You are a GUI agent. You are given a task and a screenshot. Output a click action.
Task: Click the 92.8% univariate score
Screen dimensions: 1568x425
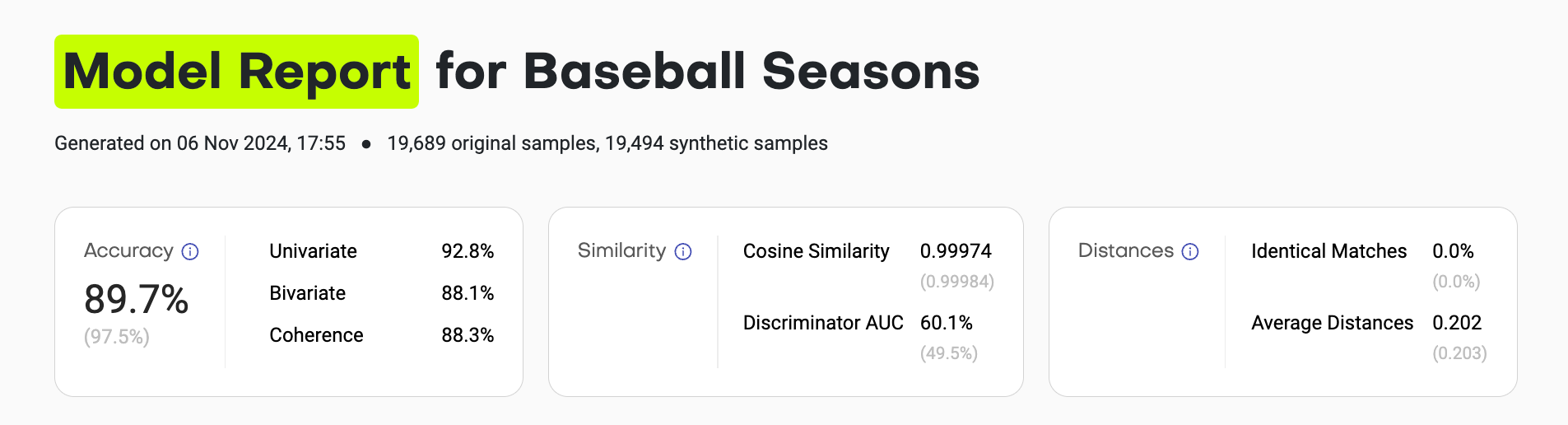(468, 251)
